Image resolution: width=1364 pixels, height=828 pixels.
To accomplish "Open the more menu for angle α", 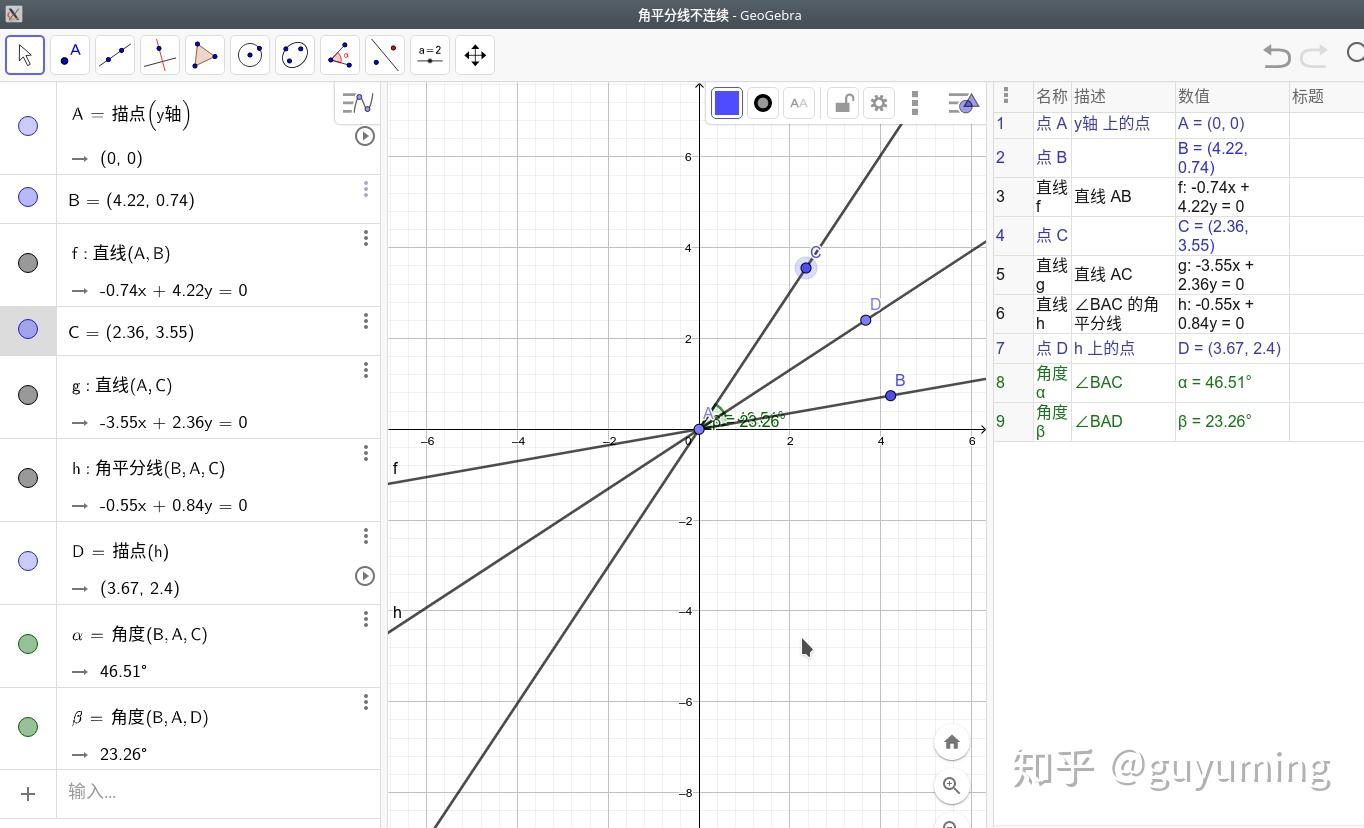I will [366, 620].
